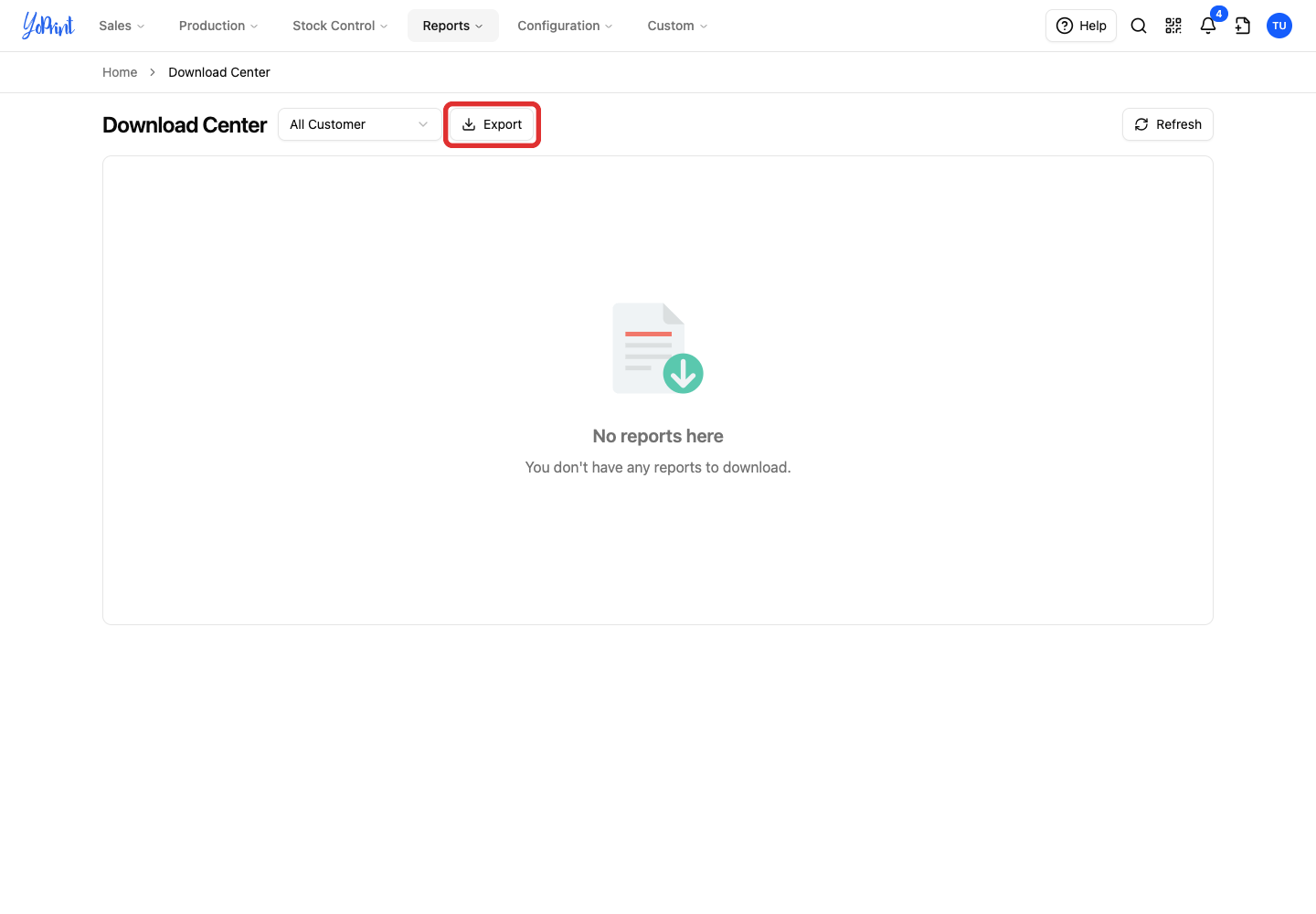Click the file import icon in top bar
Screen dimensions: 1316x914
[x=1243, y=26]
